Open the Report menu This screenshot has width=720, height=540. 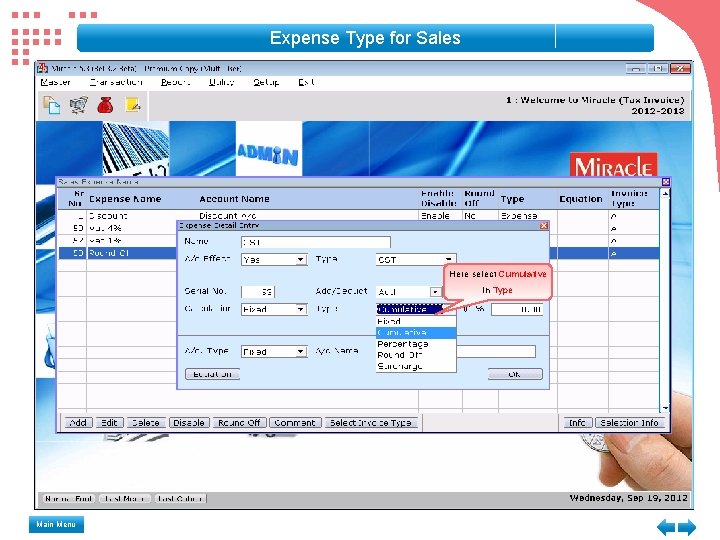175,82
